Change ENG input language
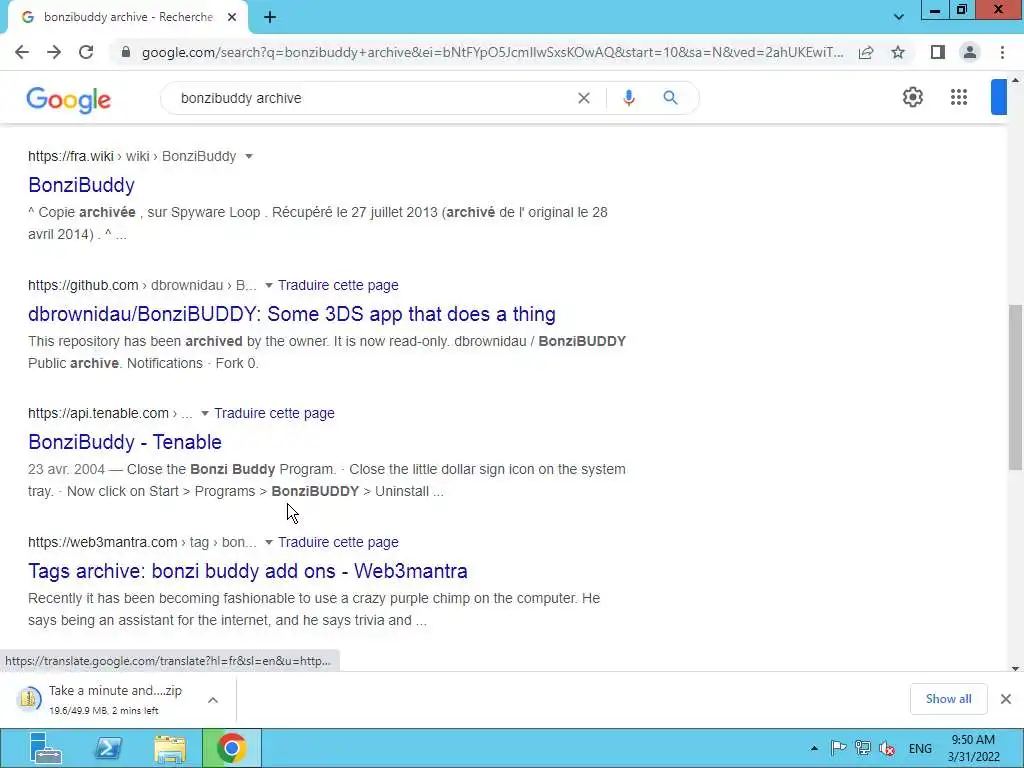The height and width of the screenshot is (768, 1024). (x=920, y=748)
